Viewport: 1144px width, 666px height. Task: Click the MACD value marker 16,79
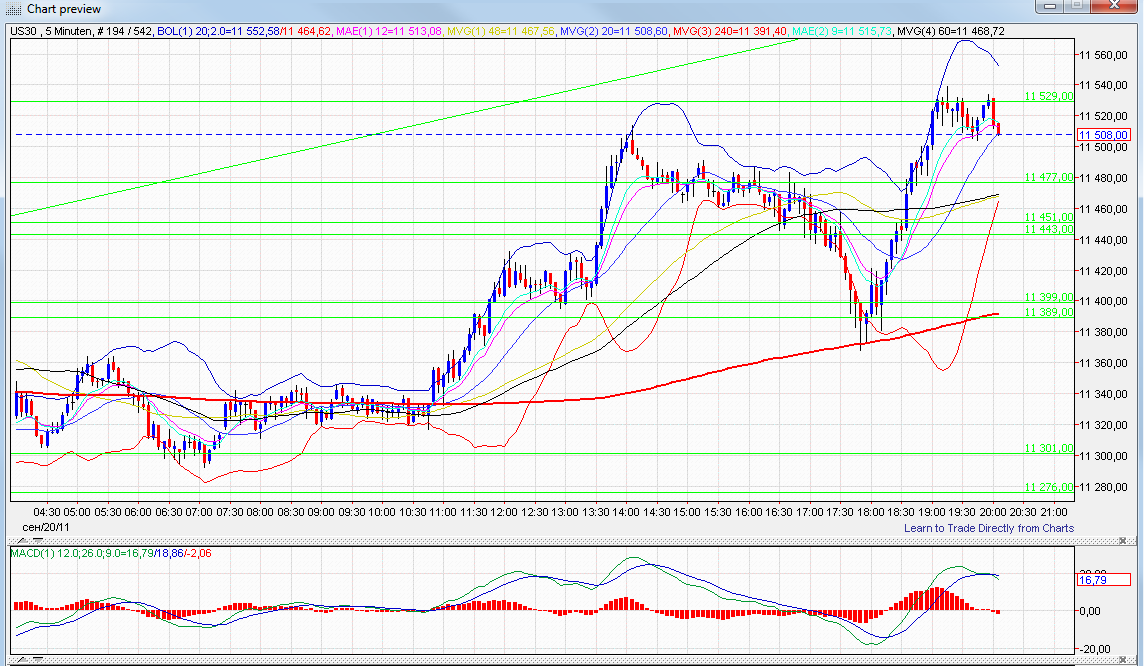[1103, 580]
